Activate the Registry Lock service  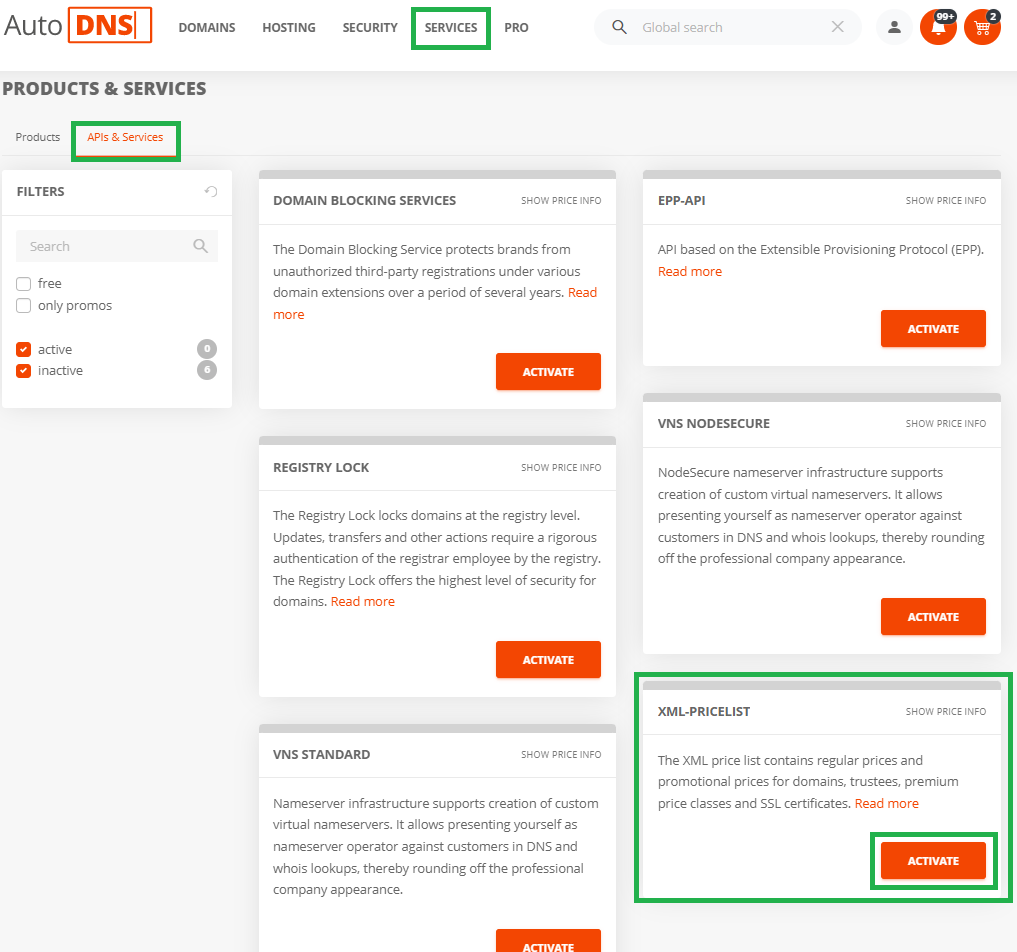tap(548, 660)
